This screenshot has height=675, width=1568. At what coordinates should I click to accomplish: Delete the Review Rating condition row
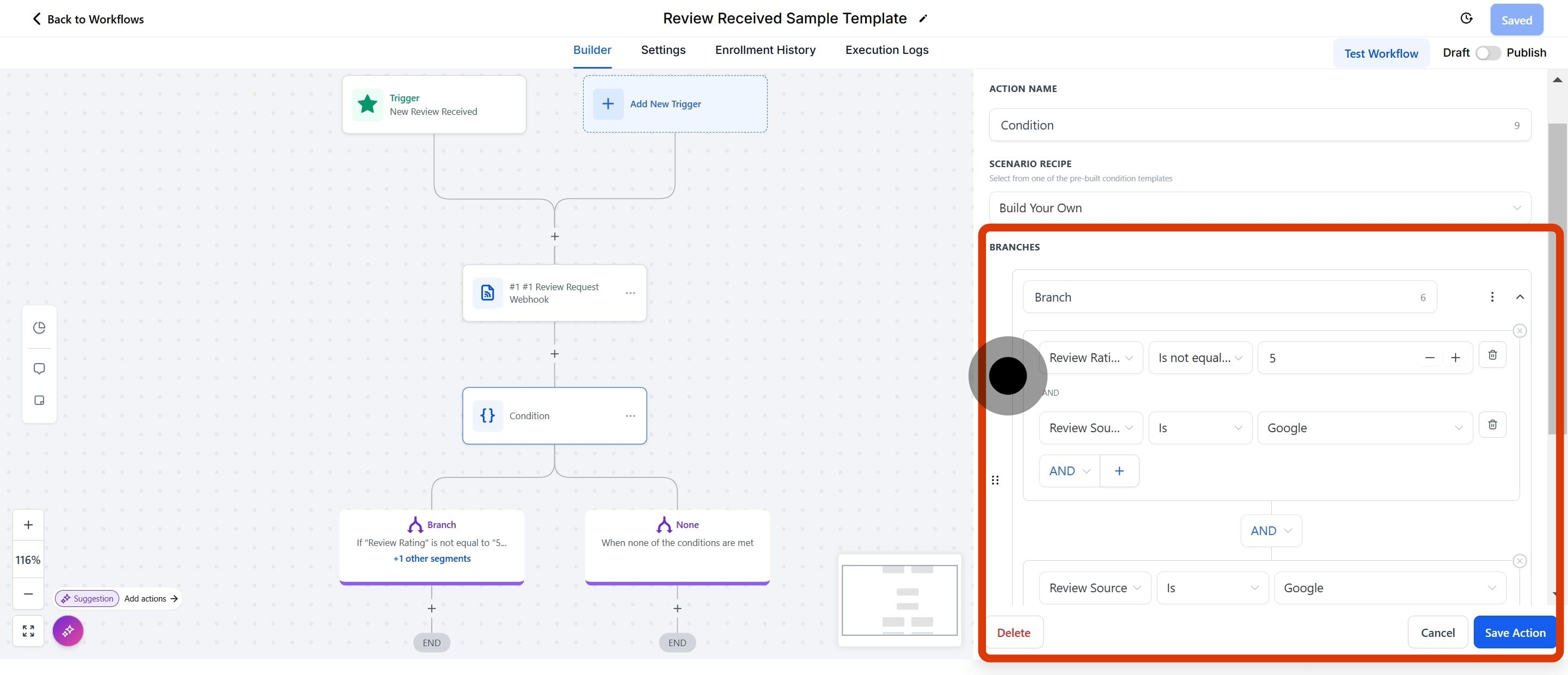click(1492, 355)
